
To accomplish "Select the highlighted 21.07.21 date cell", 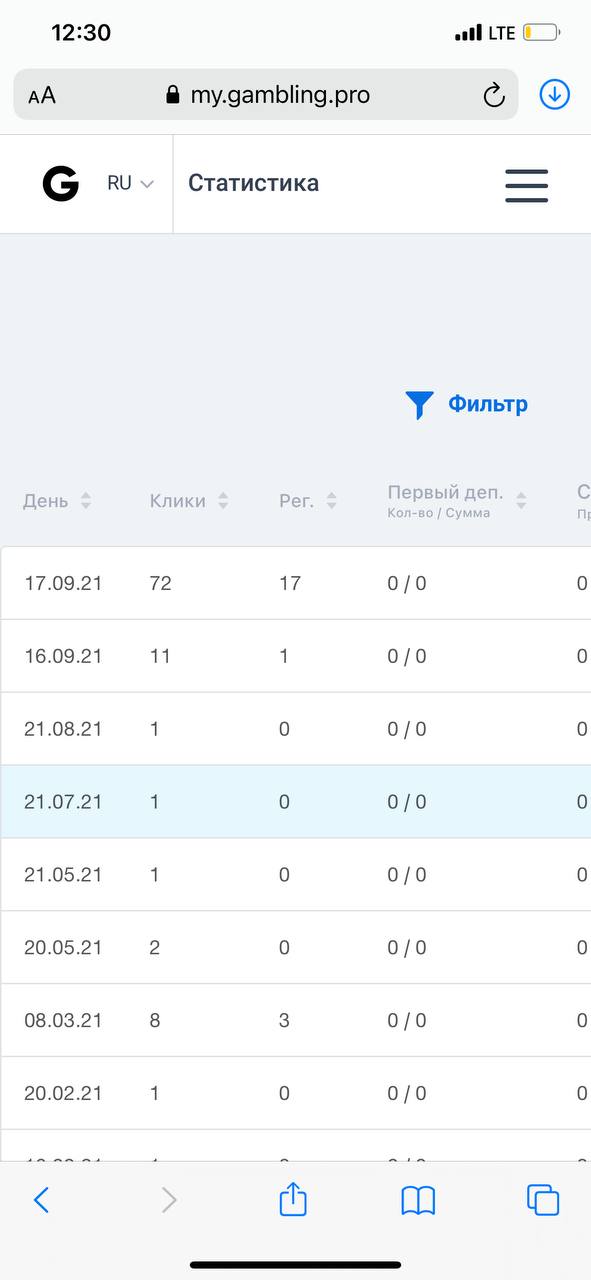I will pos(63,802).
